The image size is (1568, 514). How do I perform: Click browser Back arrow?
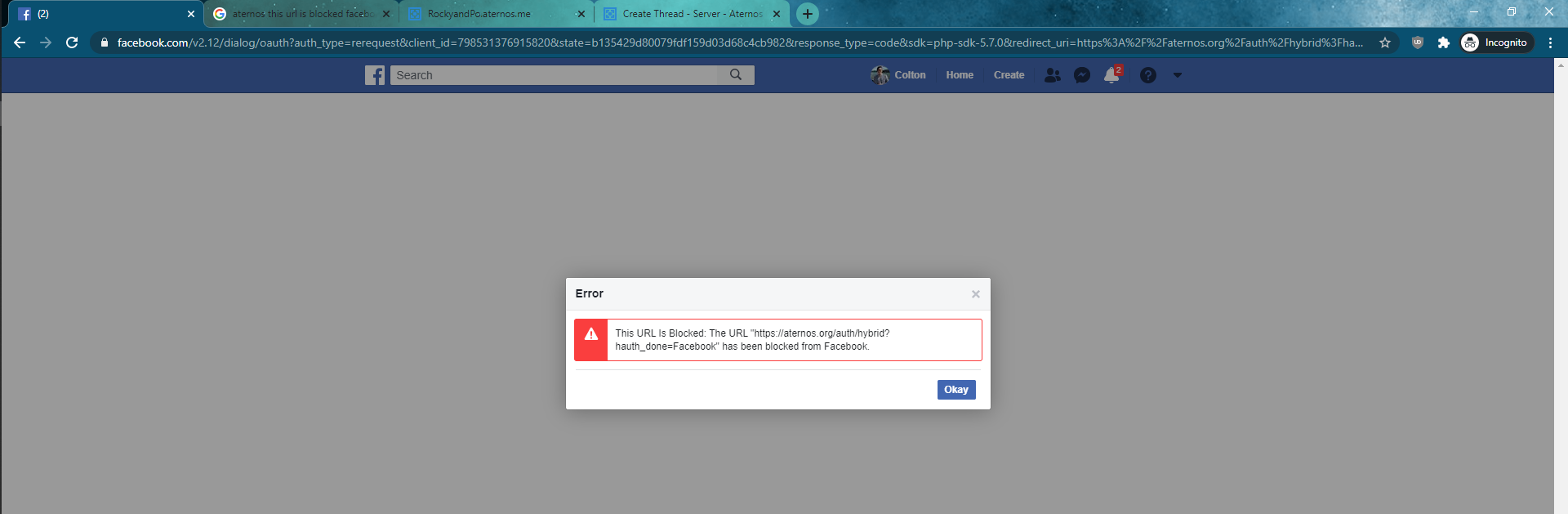pyautogui.click(x=20, y=42)
